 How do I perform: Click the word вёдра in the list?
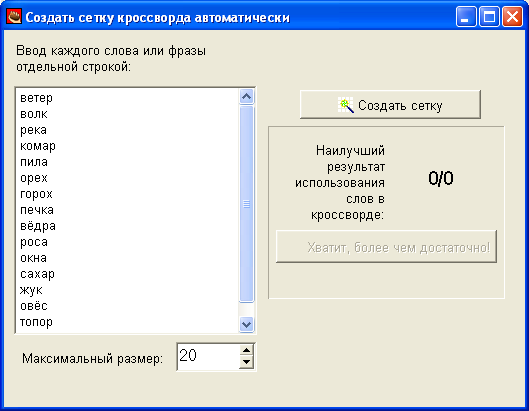pyautogui.click(x=38, y=226)
